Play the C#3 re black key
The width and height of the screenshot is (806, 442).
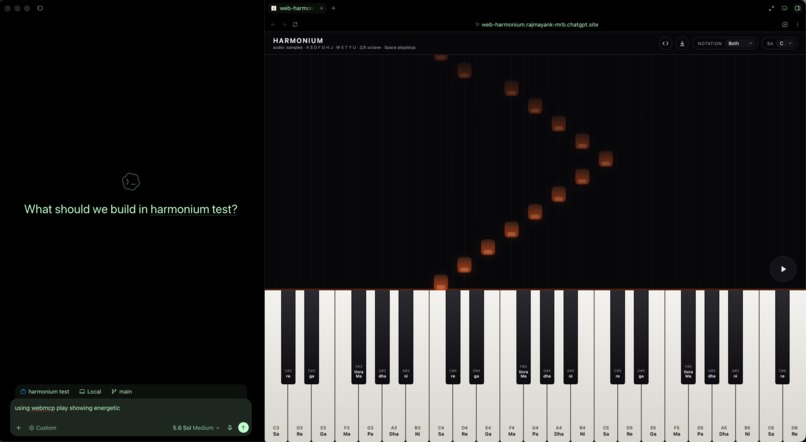(288, 337)
